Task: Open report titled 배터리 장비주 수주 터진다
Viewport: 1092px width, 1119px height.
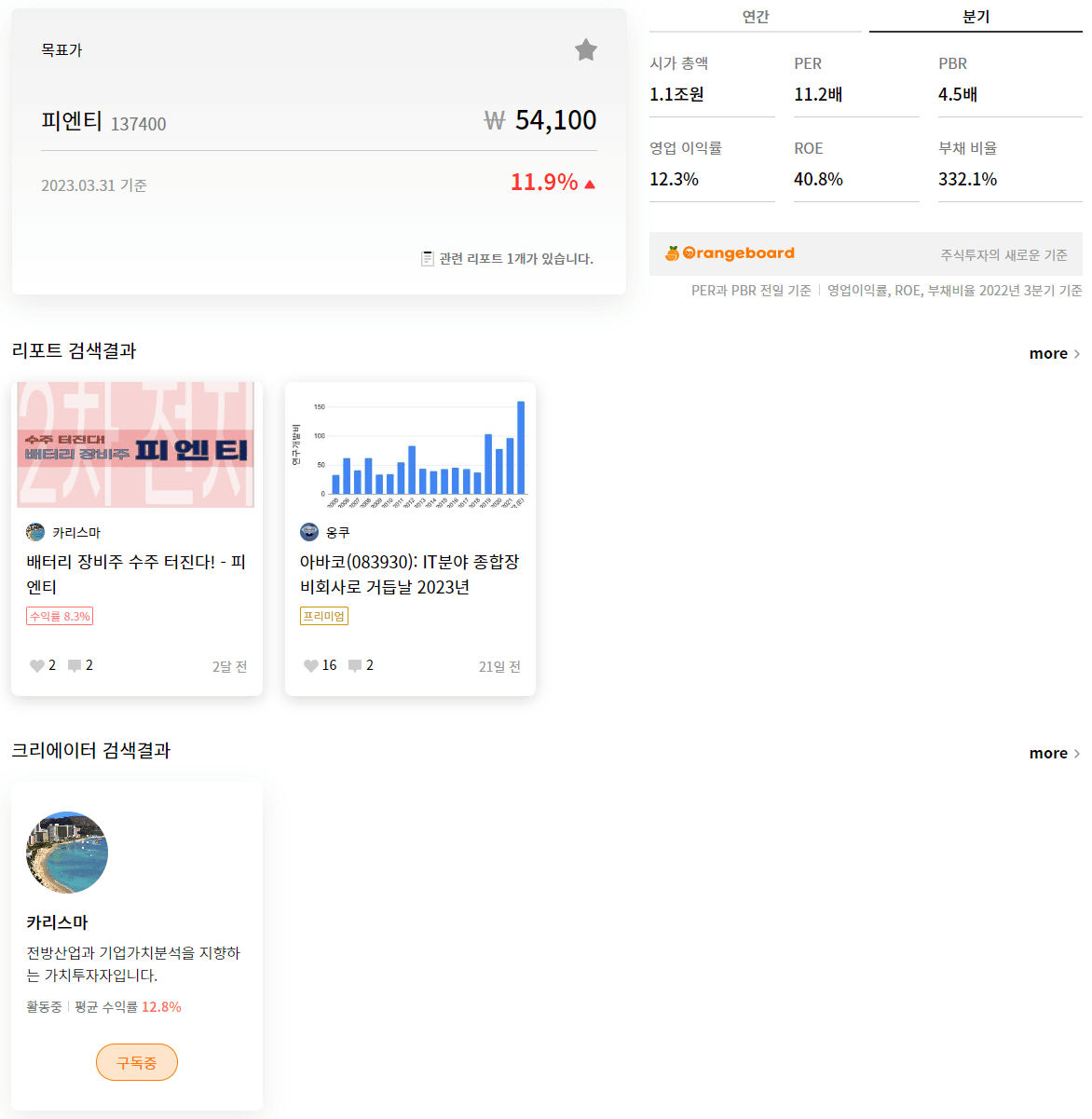Action: [x=136, y=574]
